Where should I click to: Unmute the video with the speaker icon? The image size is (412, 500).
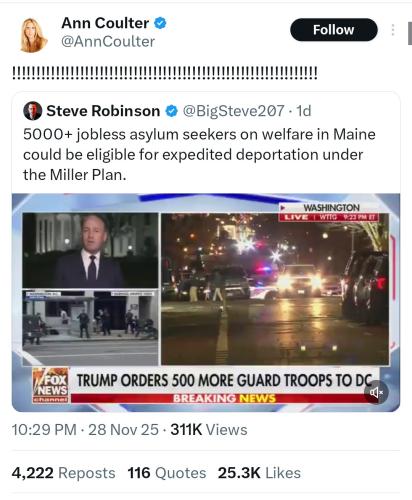click(376, 392)
